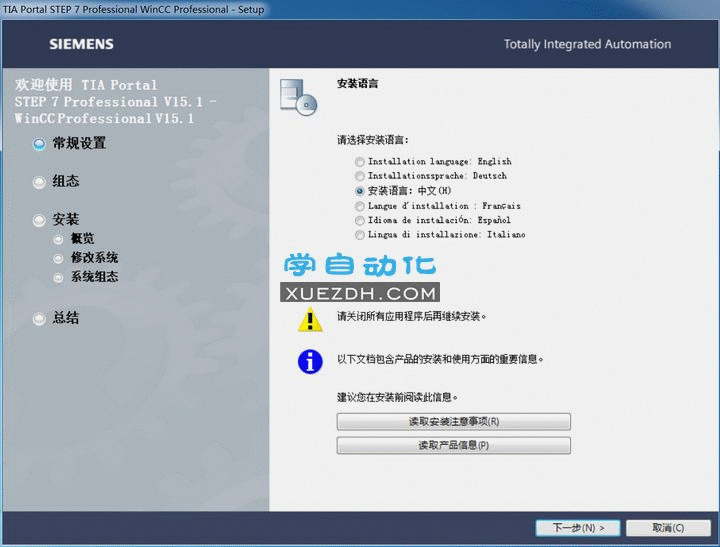Click the 总结 step in sidebar
This screenshot has width=720, height=547.
tap(56, 318)
